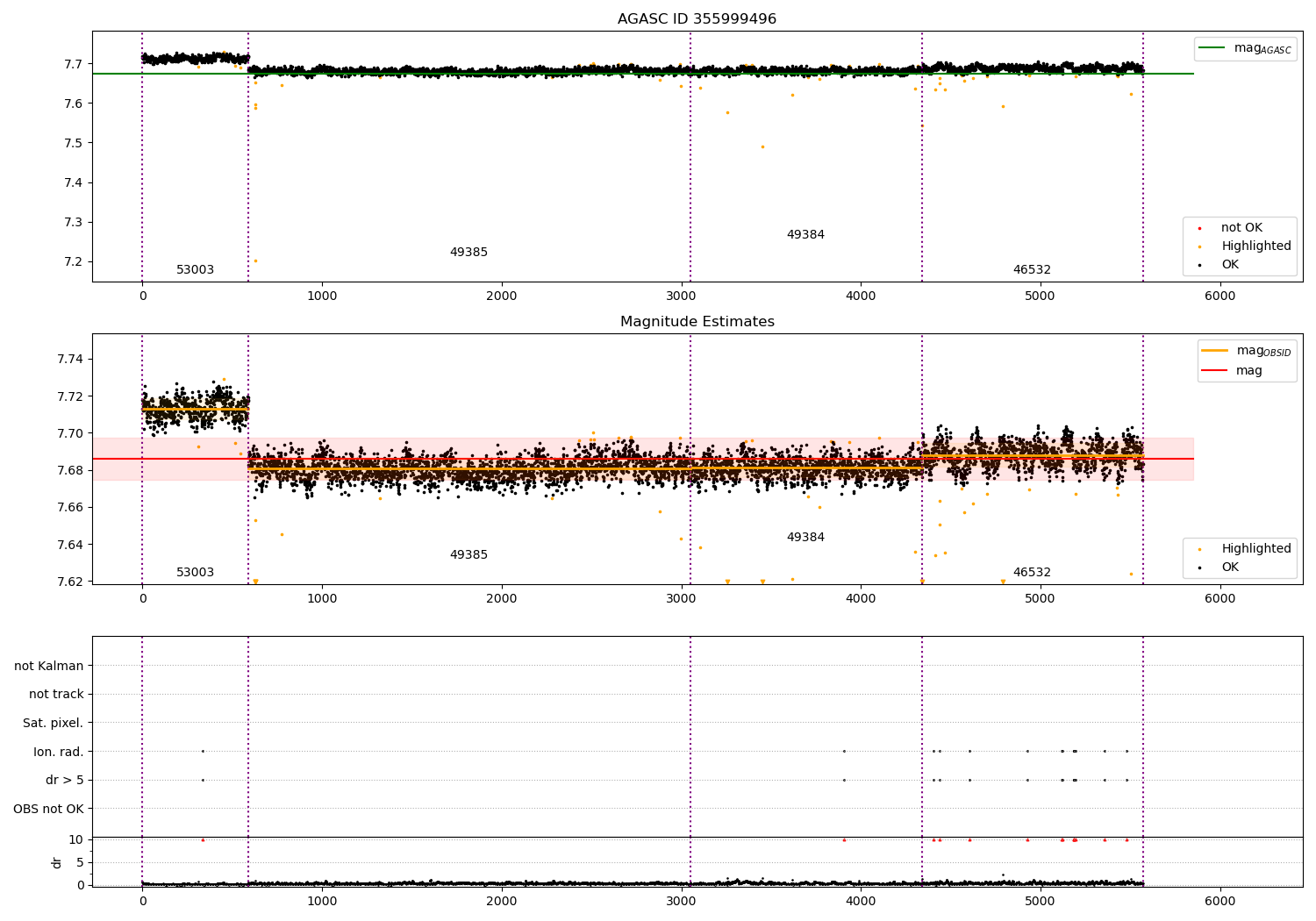Click the 46532 label in the top plot
The height and width of the screenshot is (921, 1316).
1032,270
